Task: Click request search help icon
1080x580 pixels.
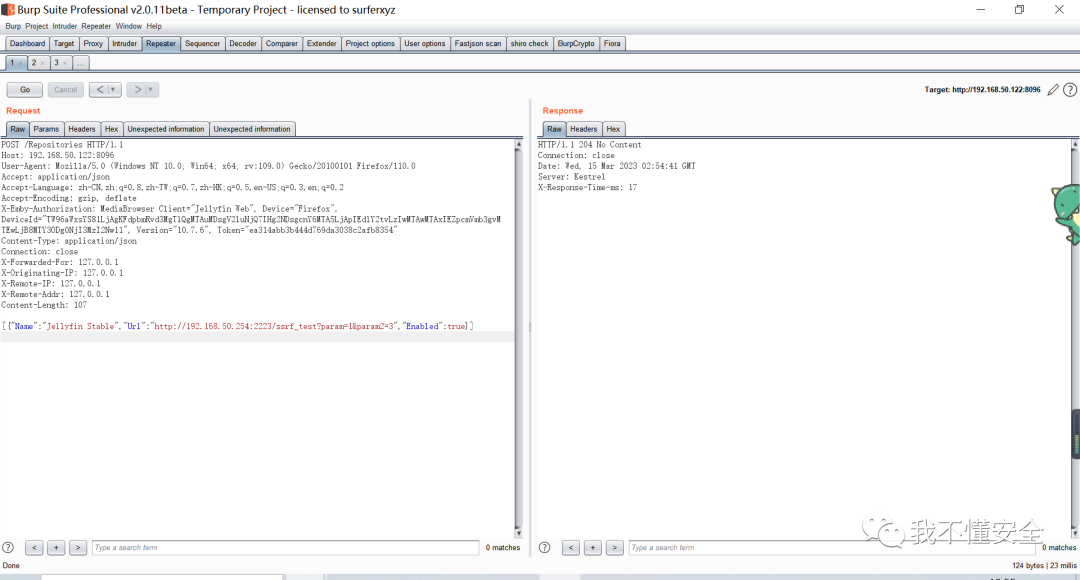Action: coord(8,548)
